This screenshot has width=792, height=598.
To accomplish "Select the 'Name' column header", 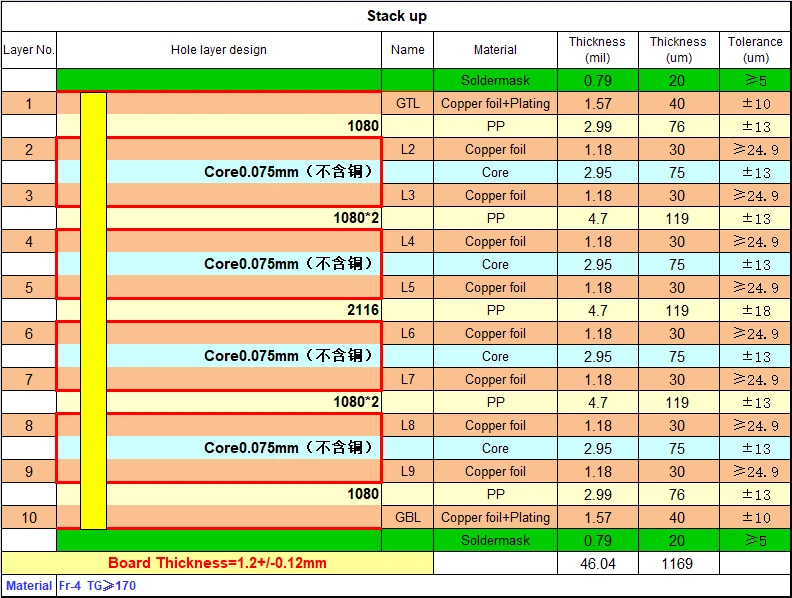I will (408, 50).
